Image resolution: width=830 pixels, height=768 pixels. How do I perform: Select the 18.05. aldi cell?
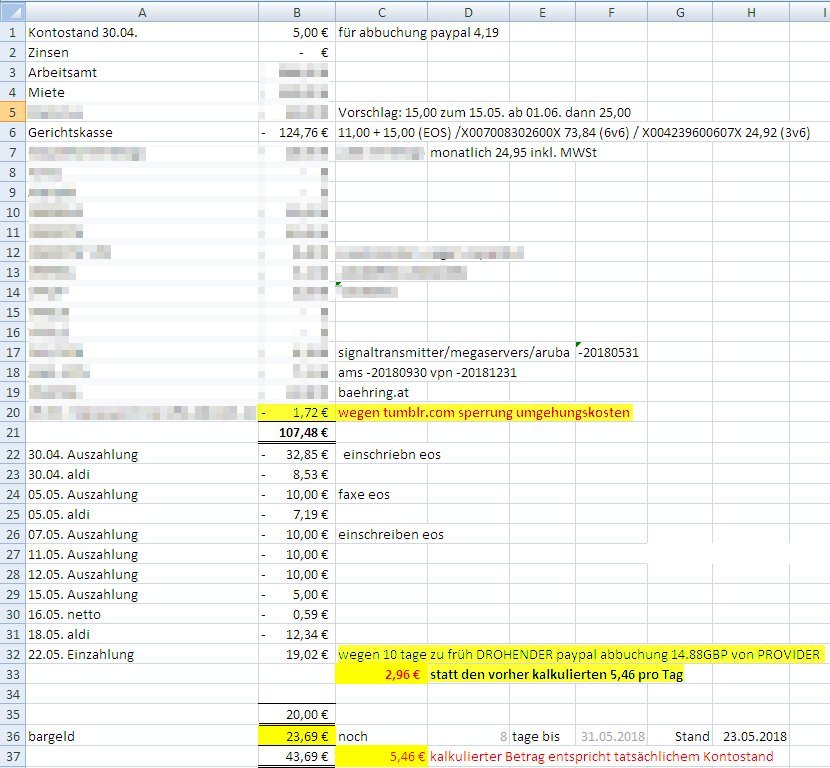pyautogui.click(x=141, y=634)
